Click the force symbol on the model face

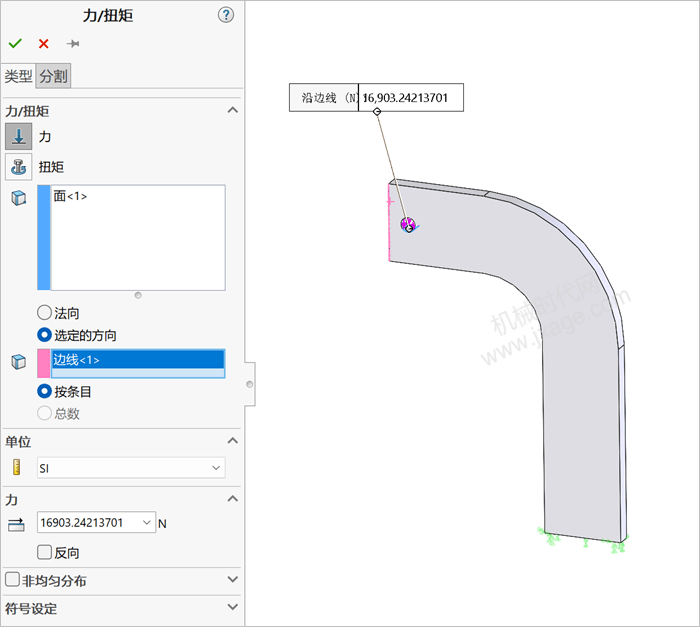pyautogui.click(x=408, y=225)
